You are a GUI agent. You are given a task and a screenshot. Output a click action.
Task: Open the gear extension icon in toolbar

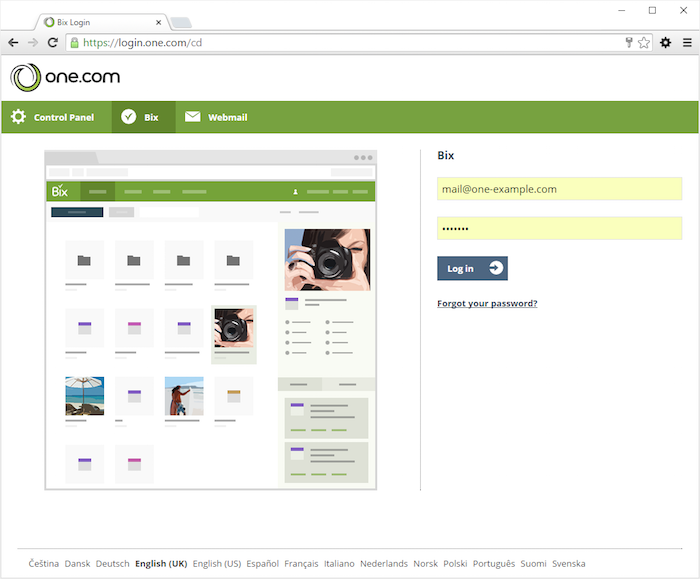665,42
